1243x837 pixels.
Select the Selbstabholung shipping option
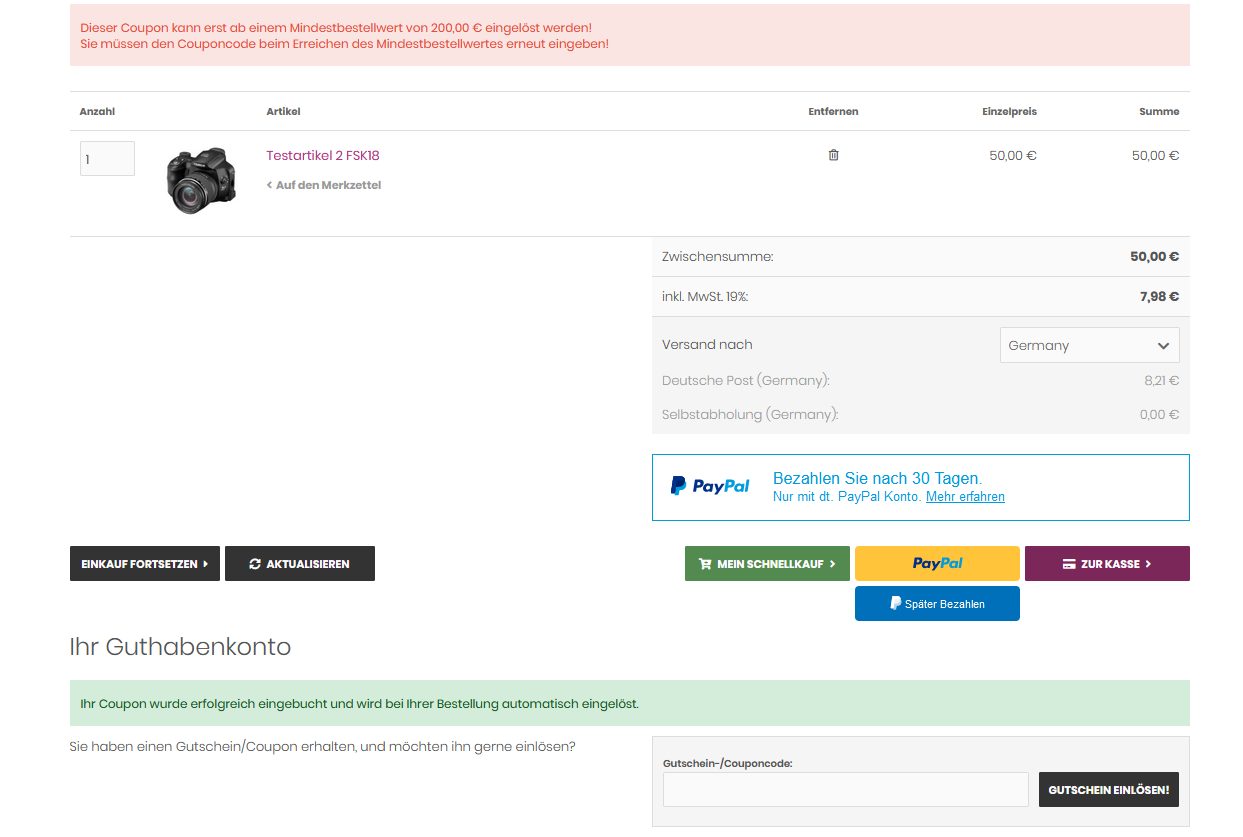click(x=750, y=415)
